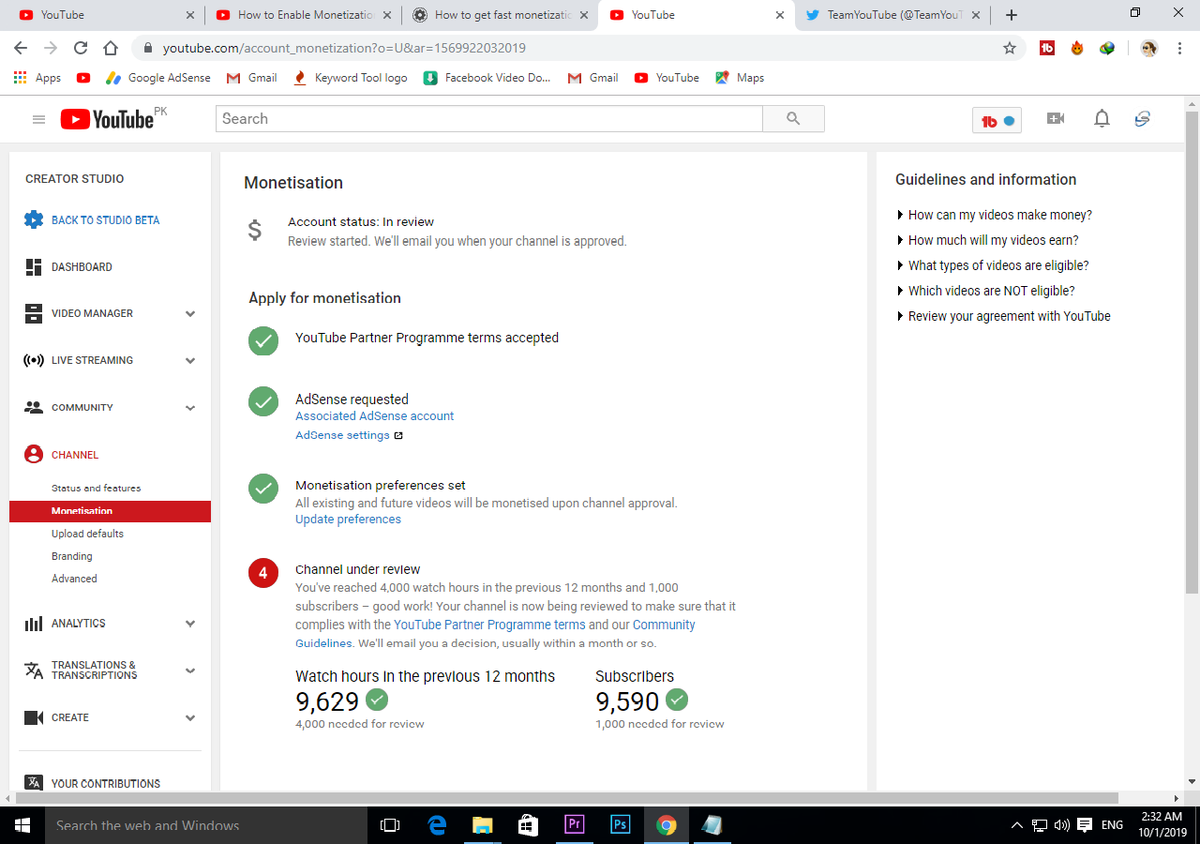The height and width of the screenshot is (844, 1200).
Task: Open the account avatar menu
Action: (x=1141, y=119)
